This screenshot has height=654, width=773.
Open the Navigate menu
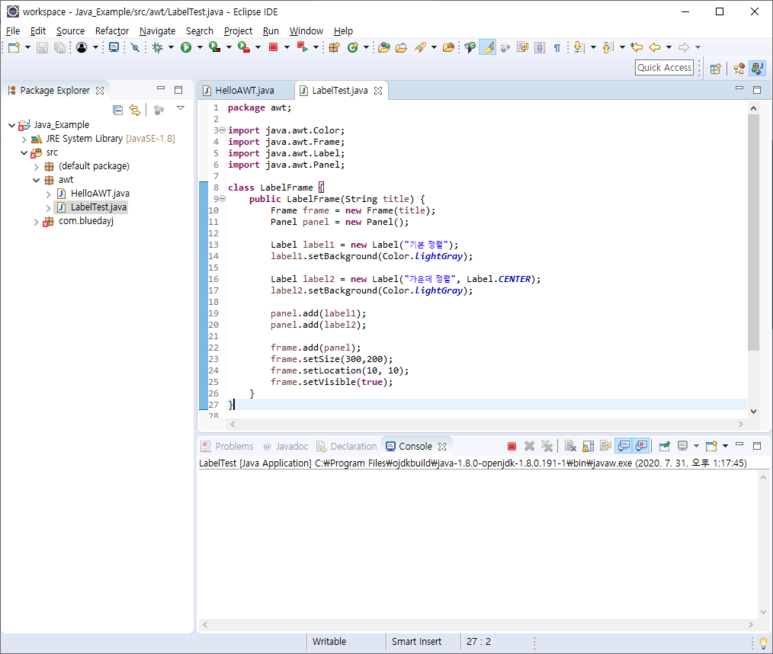coord(157,31)
